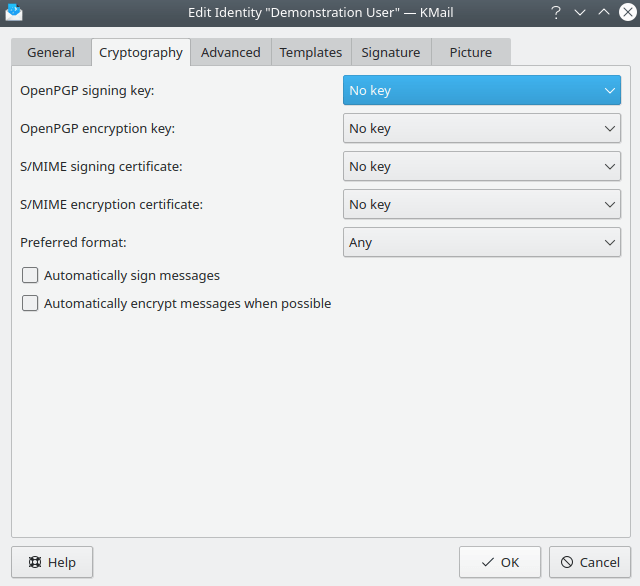640x586 pixels.
Task: Close the Edit Identity dialog window
Action: pyautogui.click(x=626, y=12)
